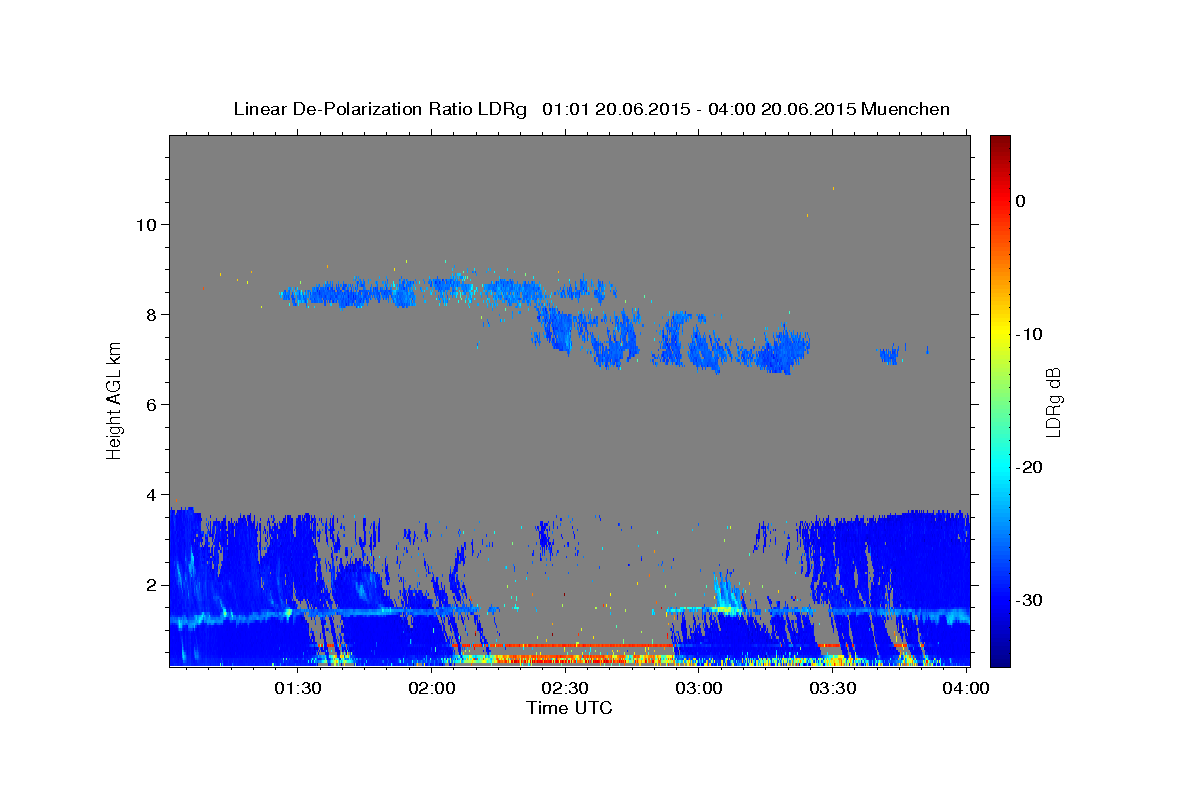Click the isolated cloud patch near 03:45 at 7 km
The image size is (1200, 800).
890,354
